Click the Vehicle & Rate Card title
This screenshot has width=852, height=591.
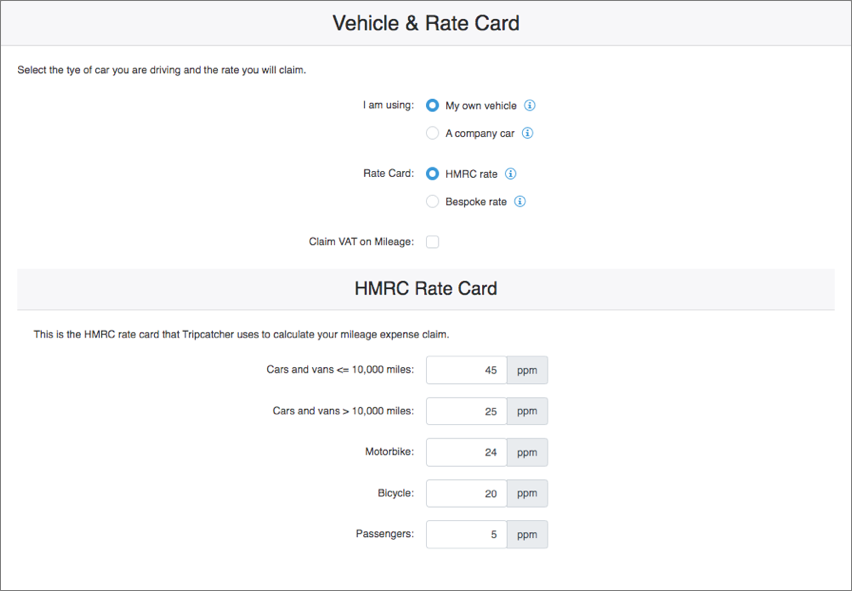(x=425, y=23)
